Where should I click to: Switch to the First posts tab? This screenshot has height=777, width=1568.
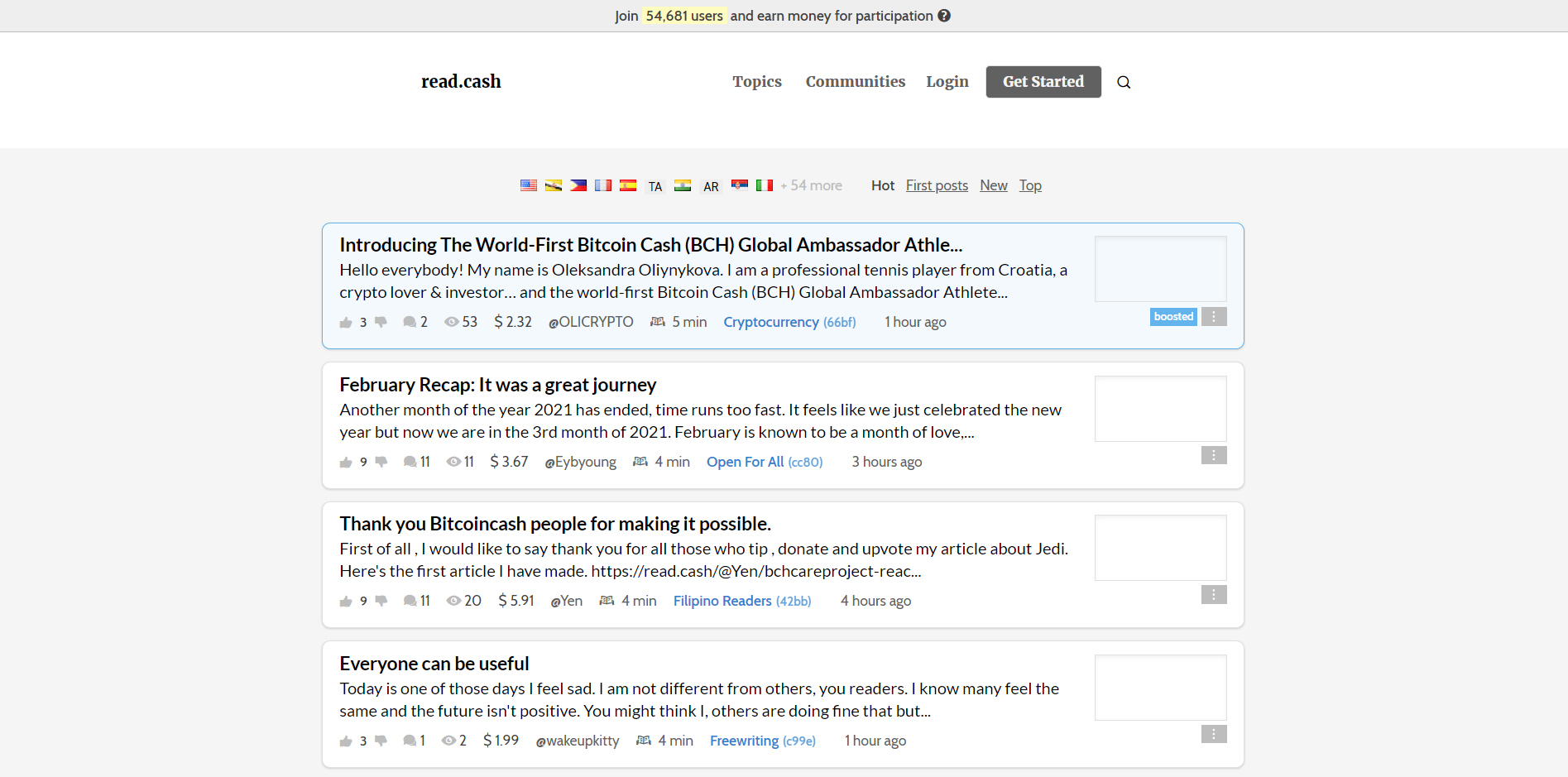[937, 185]
